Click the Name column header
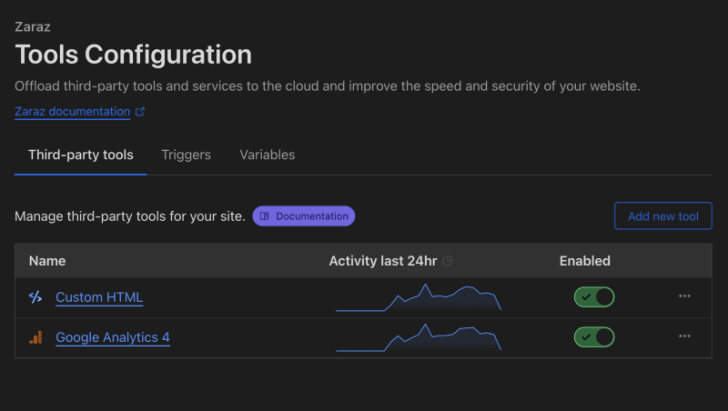Viewport: 728px width, 411px height. (x=47, y=261)
